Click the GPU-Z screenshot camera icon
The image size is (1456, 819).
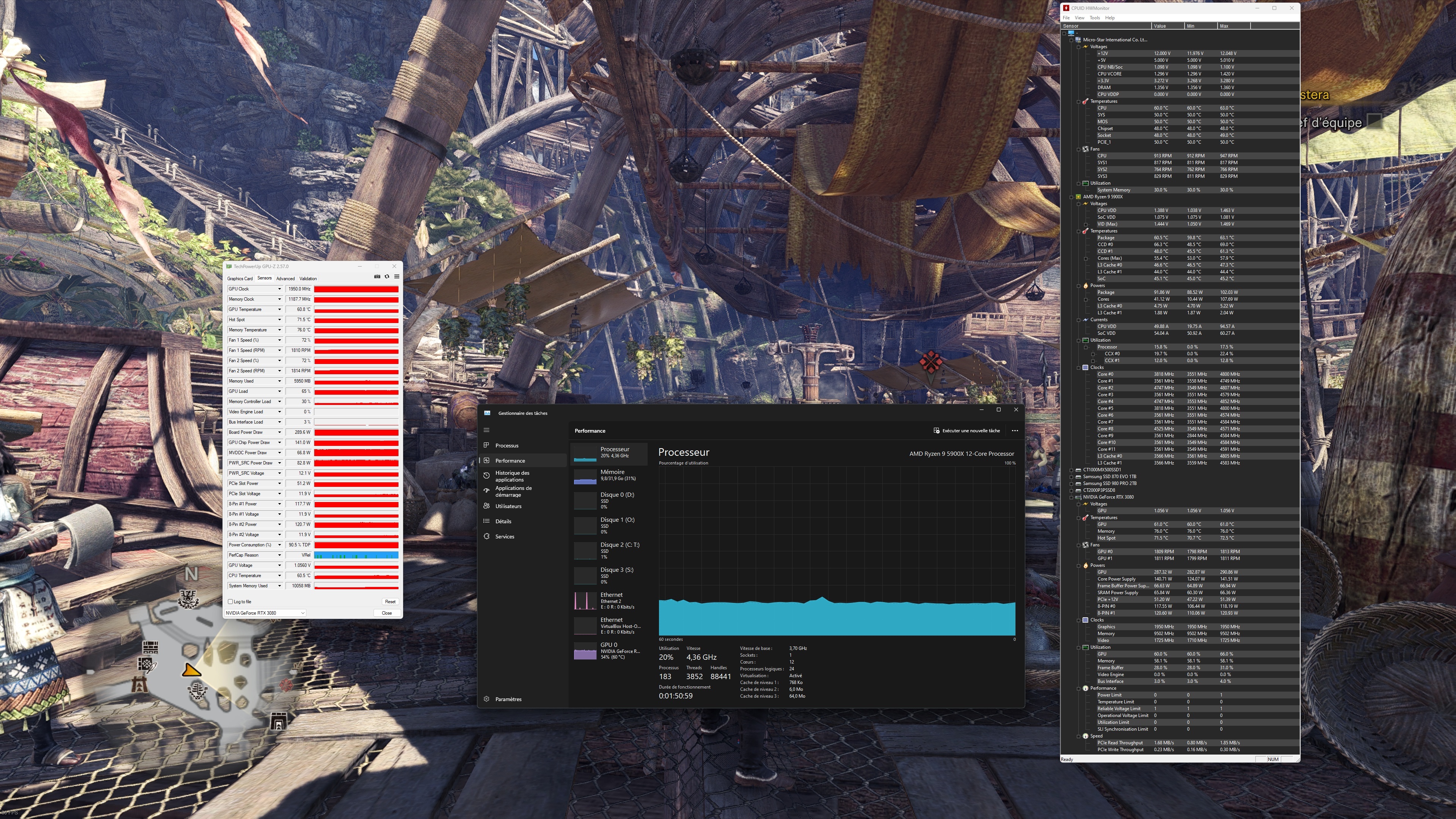coord(377,277)
